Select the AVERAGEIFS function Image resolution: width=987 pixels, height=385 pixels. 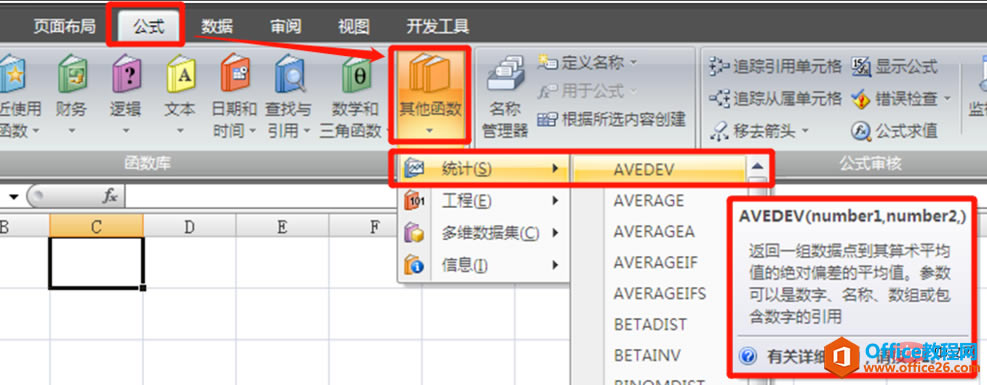[660, 293]
